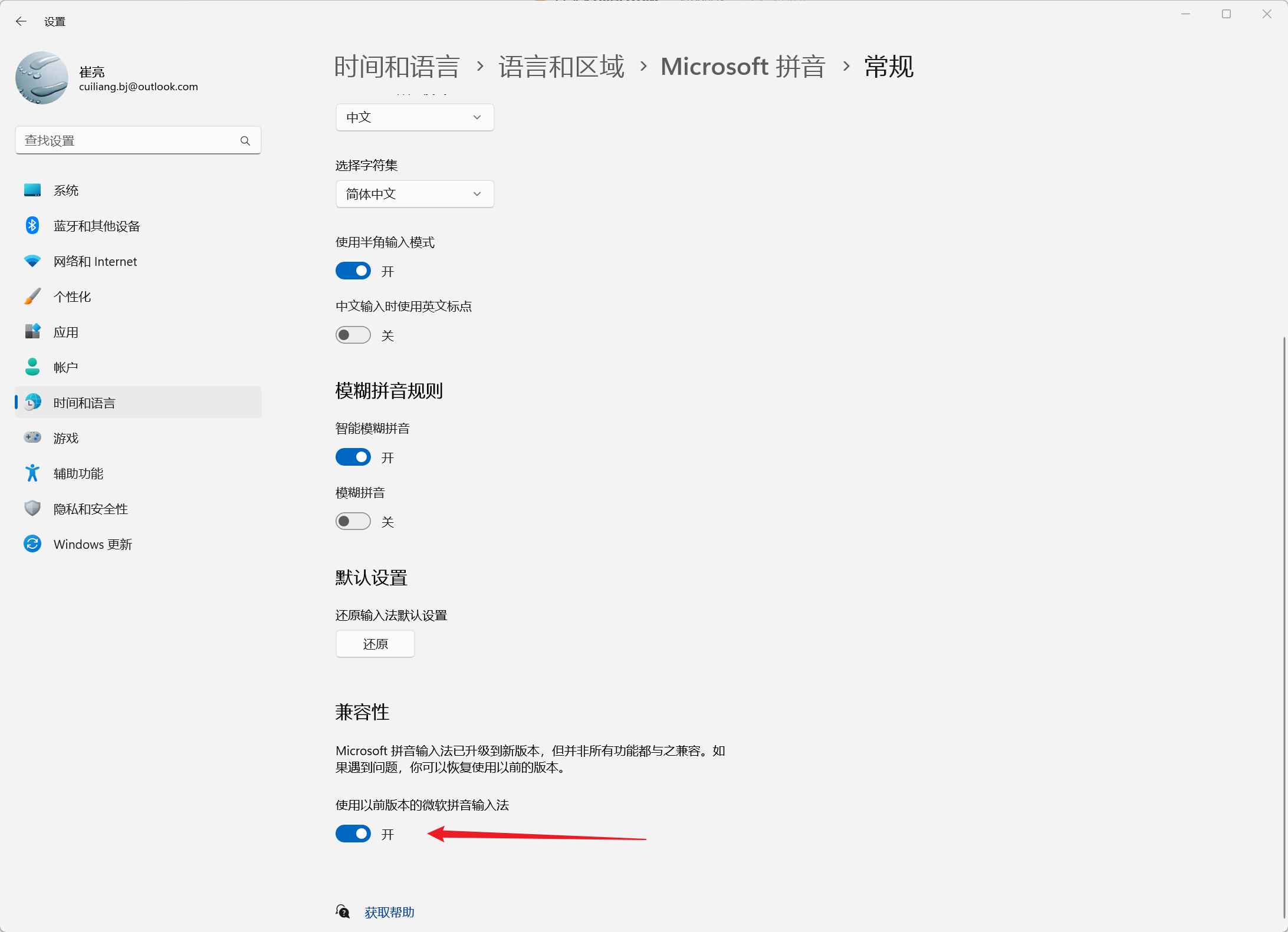Open Personalization paintbrush icon
The width and height of the screenshot is (1288, 932).
click(x=32, y=297)
